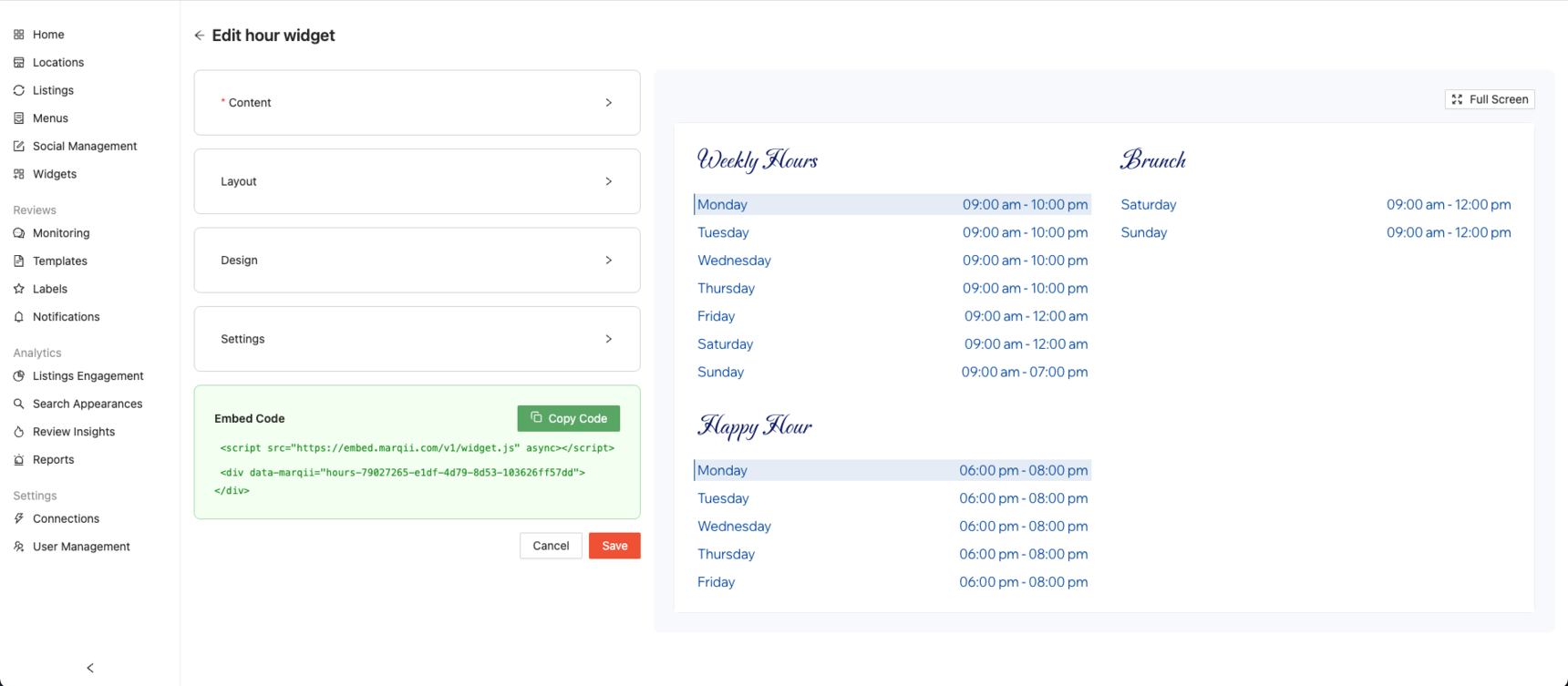The height and width of the screenshot is (686, 1568).
Task: Click the Home icon in sidebar
Action: [x=19, y=35]
